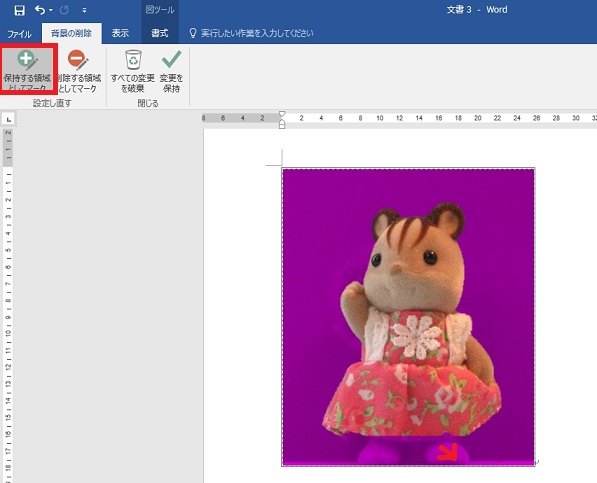This screenshot has height=483, width=597.
Task: Click the 設定し直す group label
Action: [52, 103]
